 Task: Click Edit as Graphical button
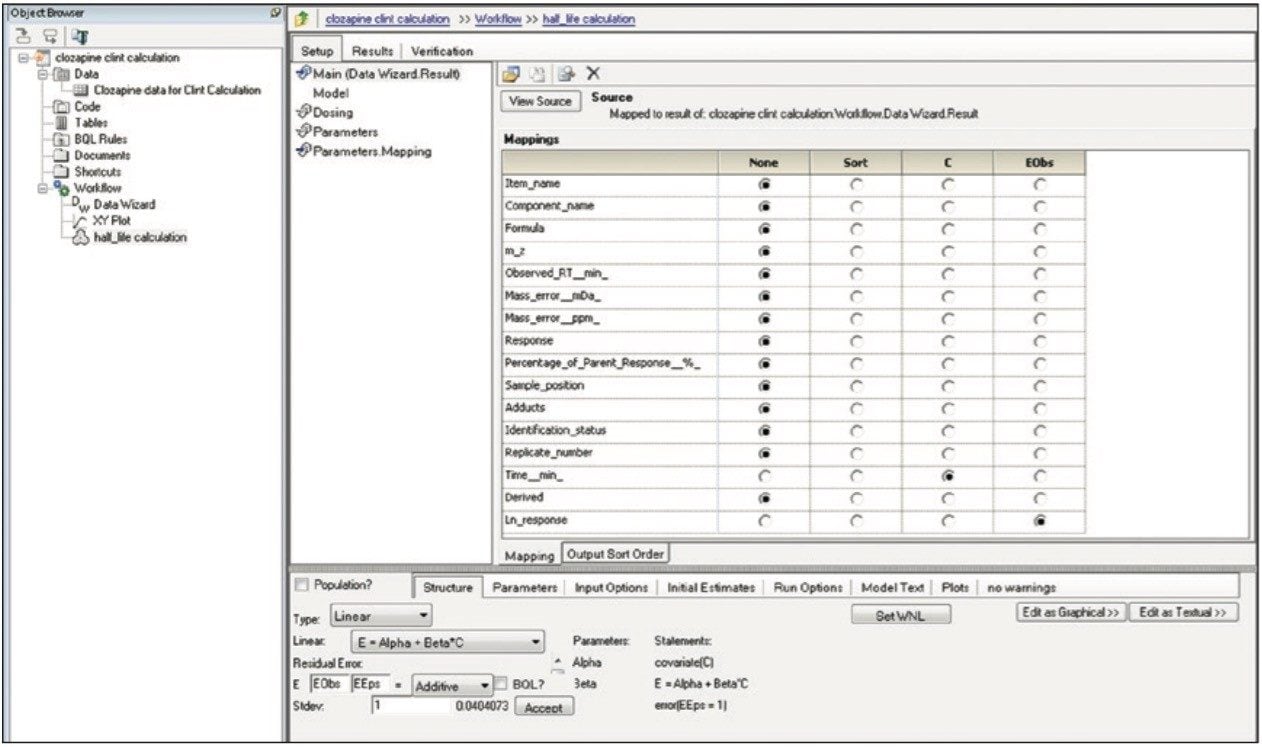1071,612
